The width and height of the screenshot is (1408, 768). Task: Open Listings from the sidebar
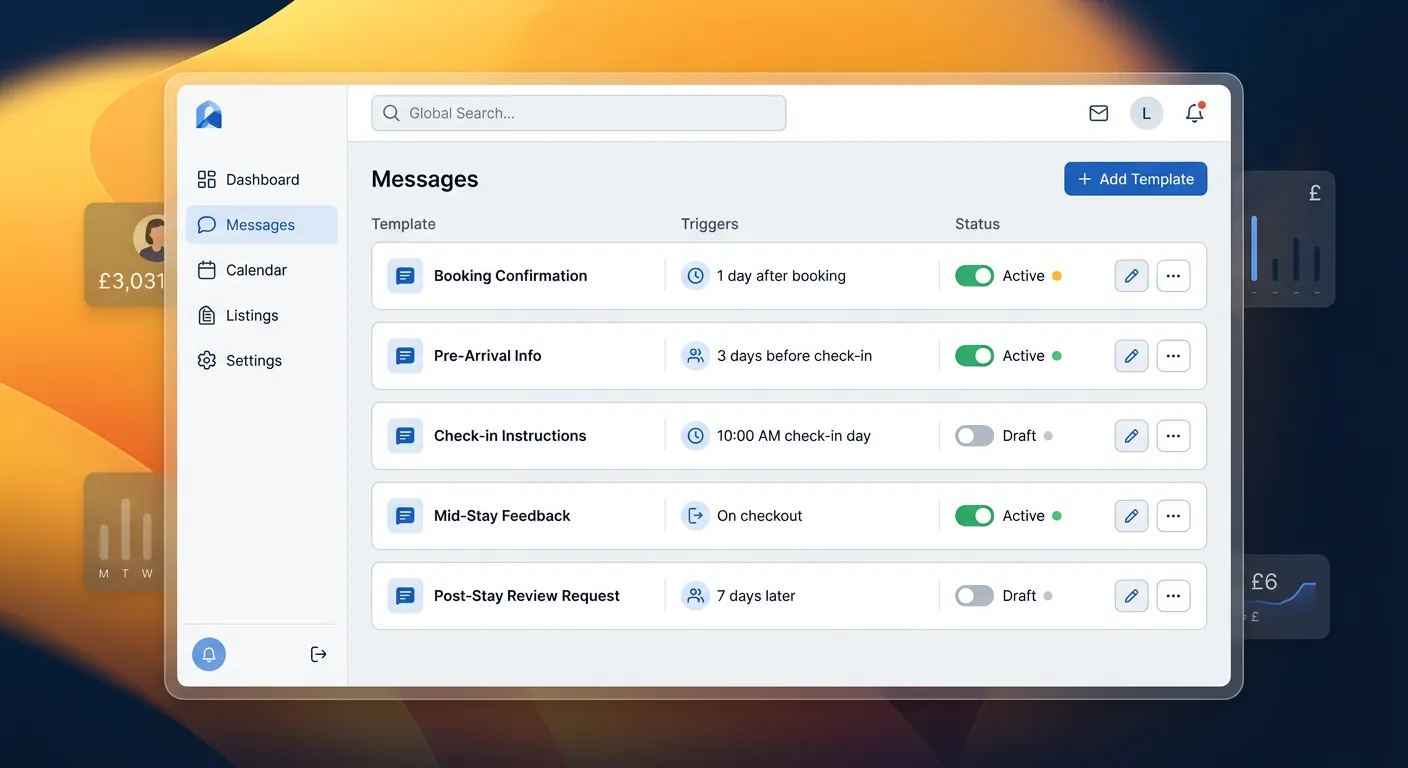pyautogui.click(x=262, y=315)
